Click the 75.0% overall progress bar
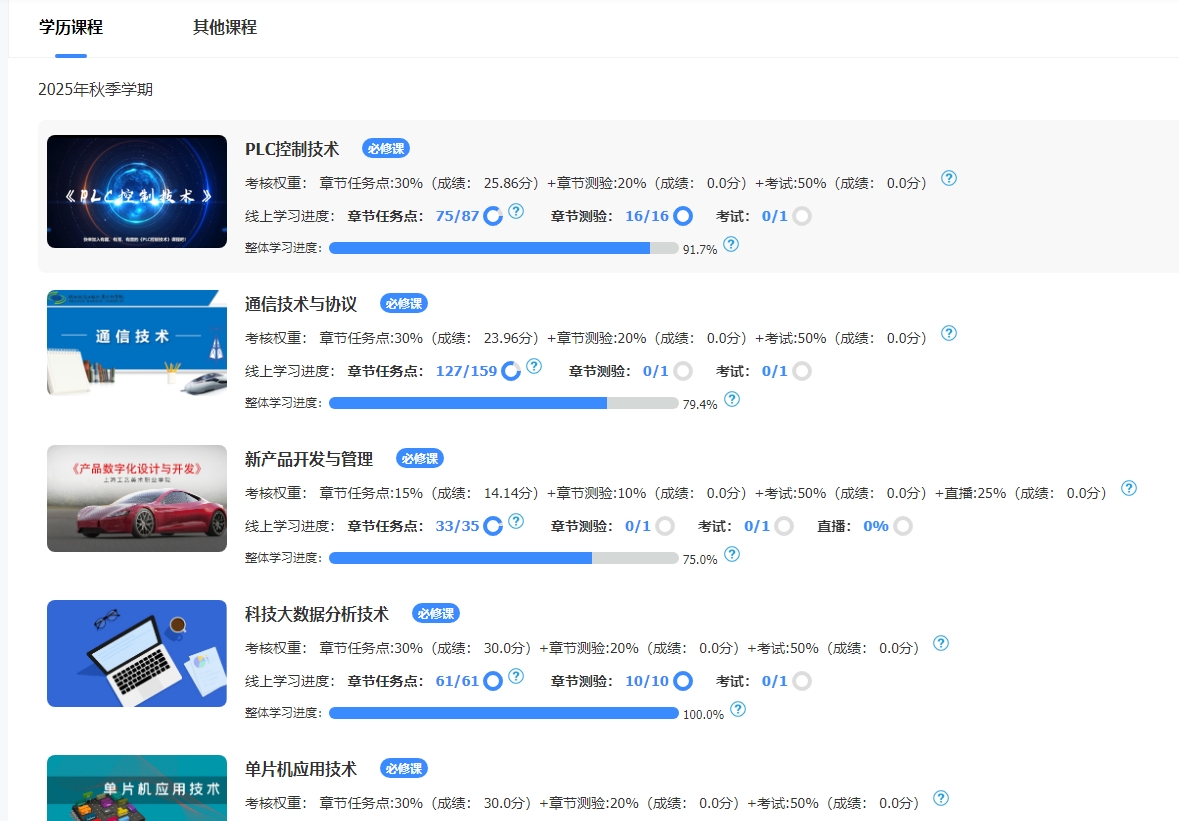This screenshot has height=821, width=1179. click(504, 558)
